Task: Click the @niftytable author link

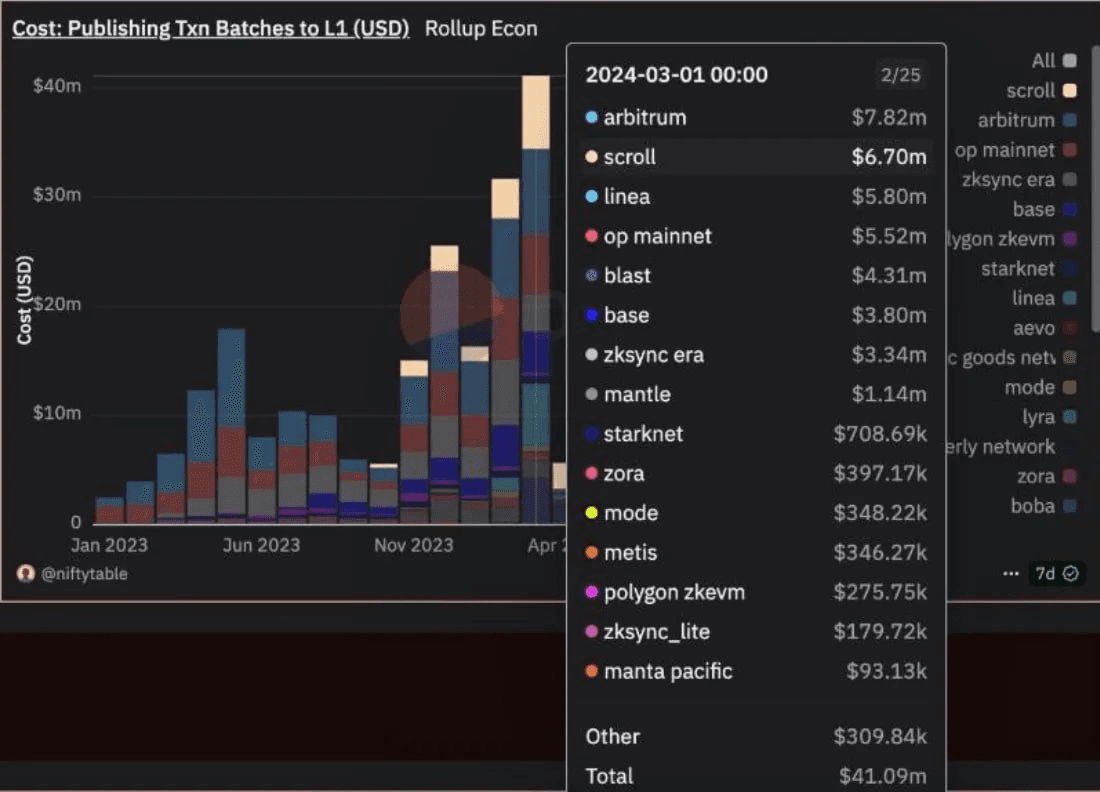Action: [83, 574]
